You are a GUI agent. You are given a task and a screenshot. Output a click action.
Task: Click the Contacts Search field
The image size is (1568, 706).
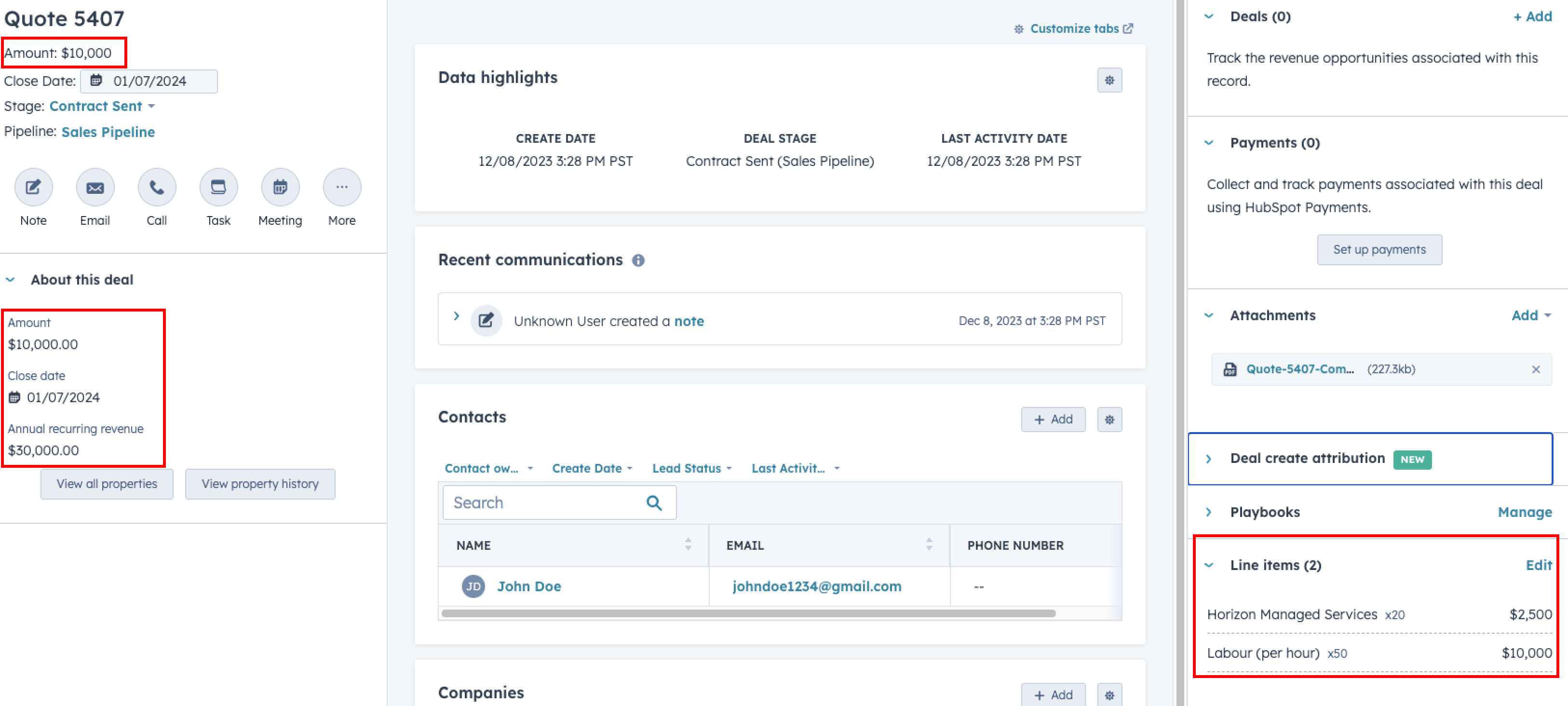pyautogui.click(x=559, y=502)
